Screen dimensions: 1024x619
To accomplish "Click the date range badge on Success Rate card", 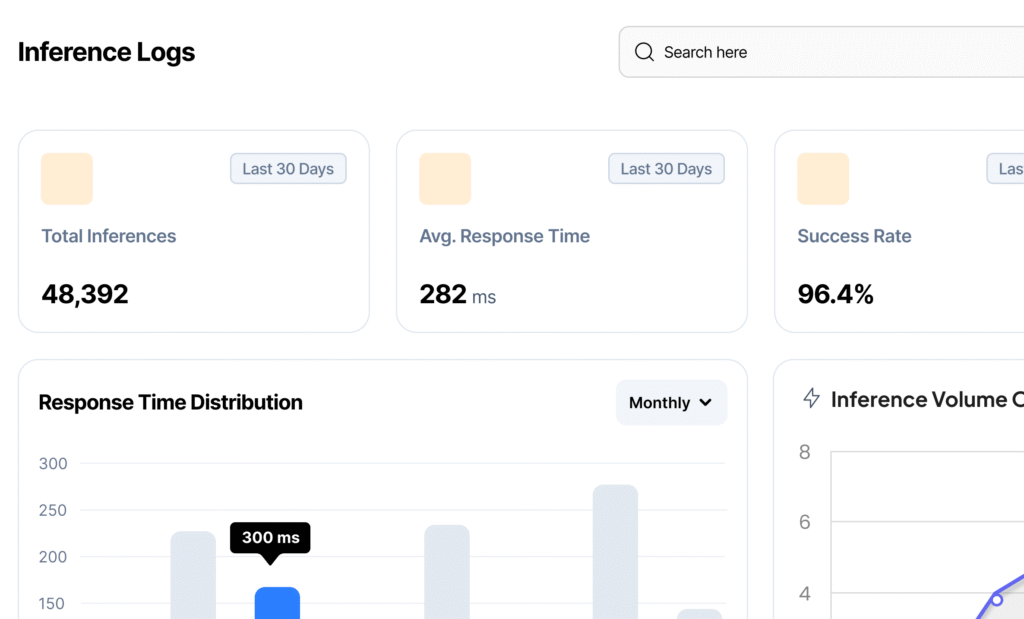I will click(1006, 169).
